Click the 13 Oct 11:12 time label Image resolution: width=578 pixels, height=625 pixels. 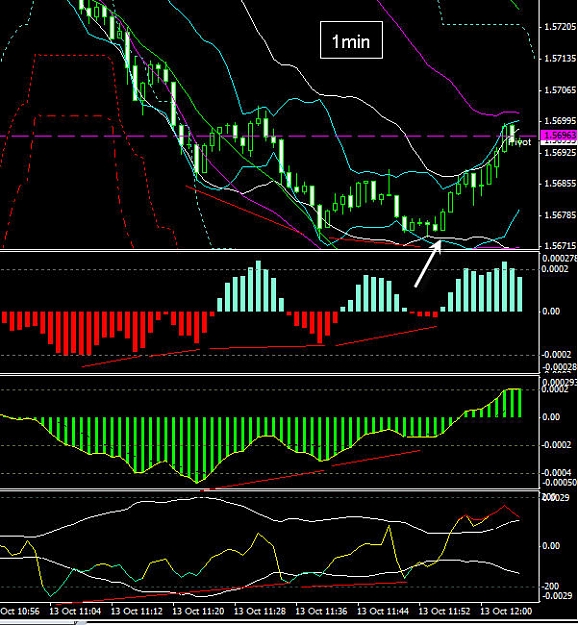click(x=136, y=611)
